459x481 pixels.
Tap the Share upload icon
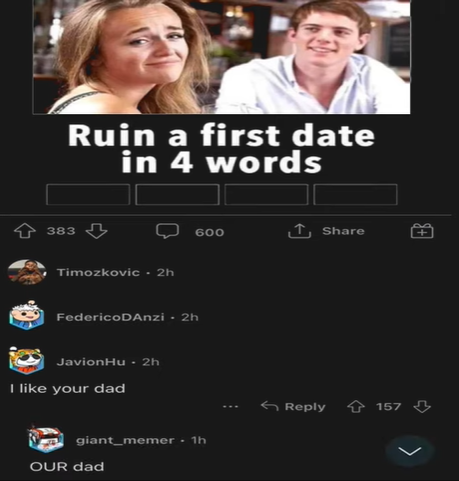pyautogui.click(x=299, y=231)
